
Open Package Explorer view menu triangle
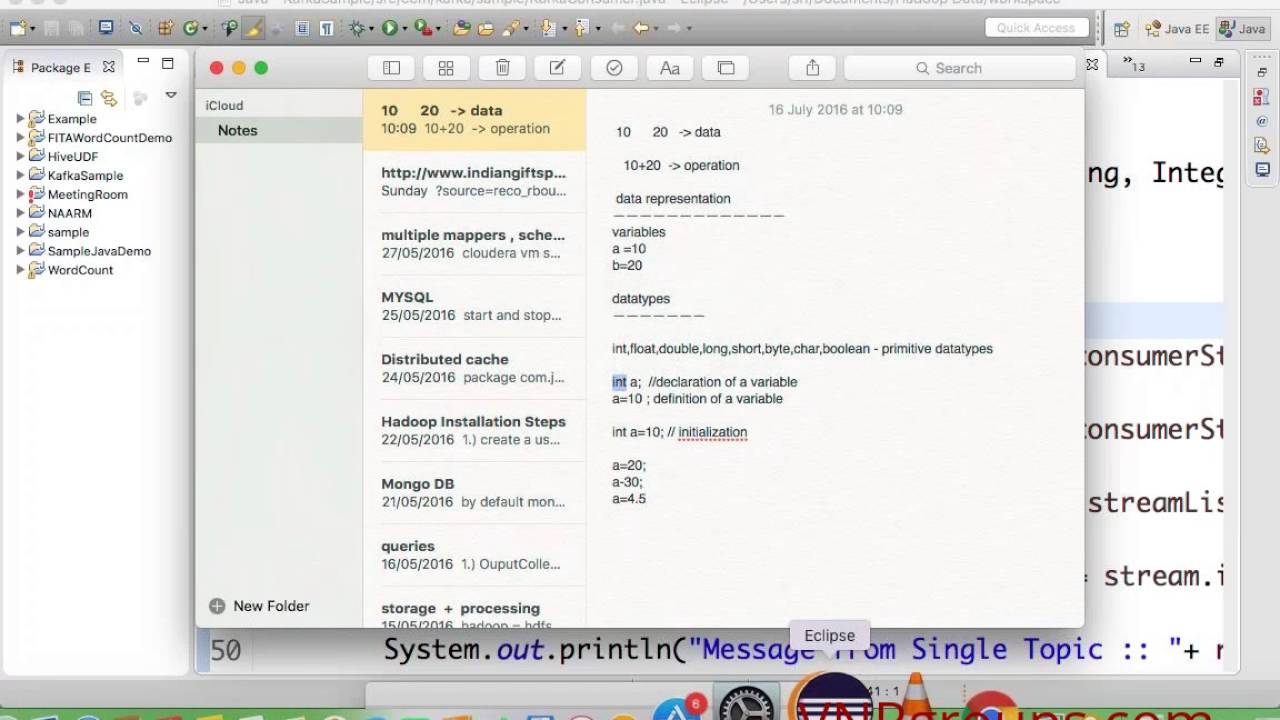tap(171, 96)
